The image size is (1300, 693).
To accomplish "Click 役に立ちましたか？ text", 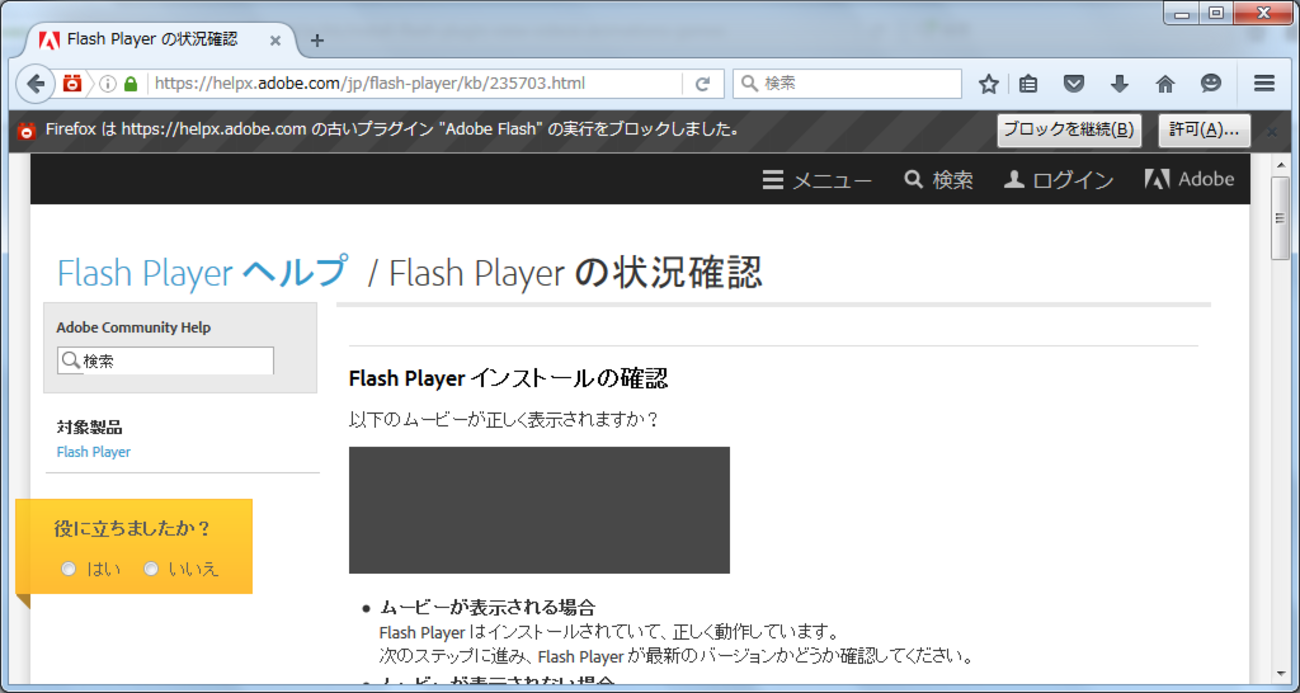I will pyautogui.click(x=133, y=529).
